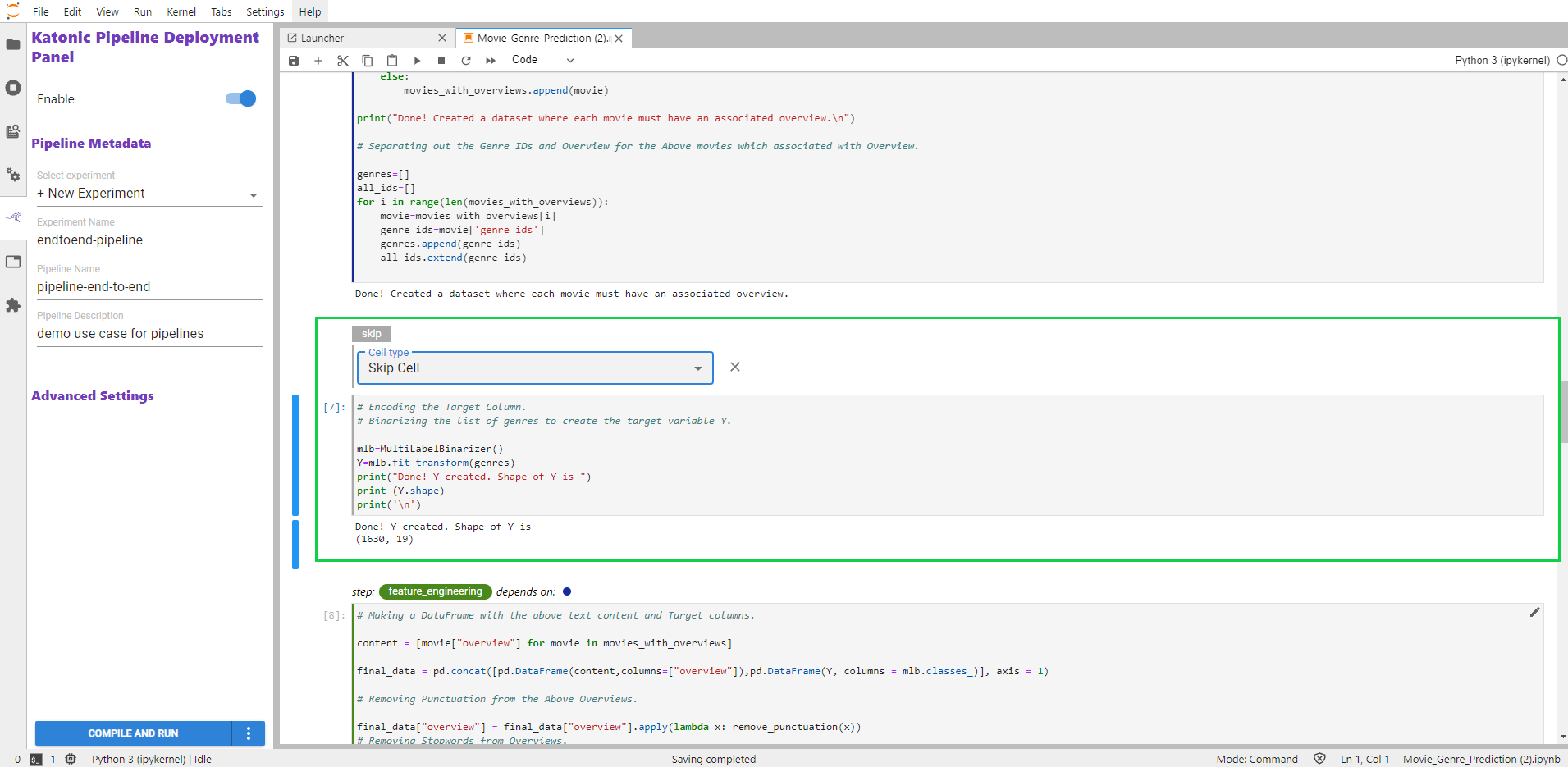1568x767 pixels.
Task: Collapse cell 7 using its blue bar
Action: pyautogui.click(x=295, y=455)
